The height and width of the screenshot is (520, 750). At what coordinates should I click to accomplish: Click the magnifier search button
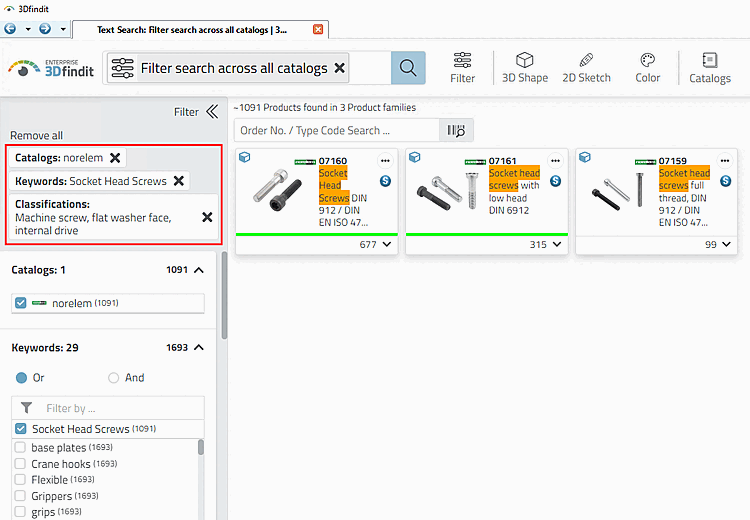408,68
